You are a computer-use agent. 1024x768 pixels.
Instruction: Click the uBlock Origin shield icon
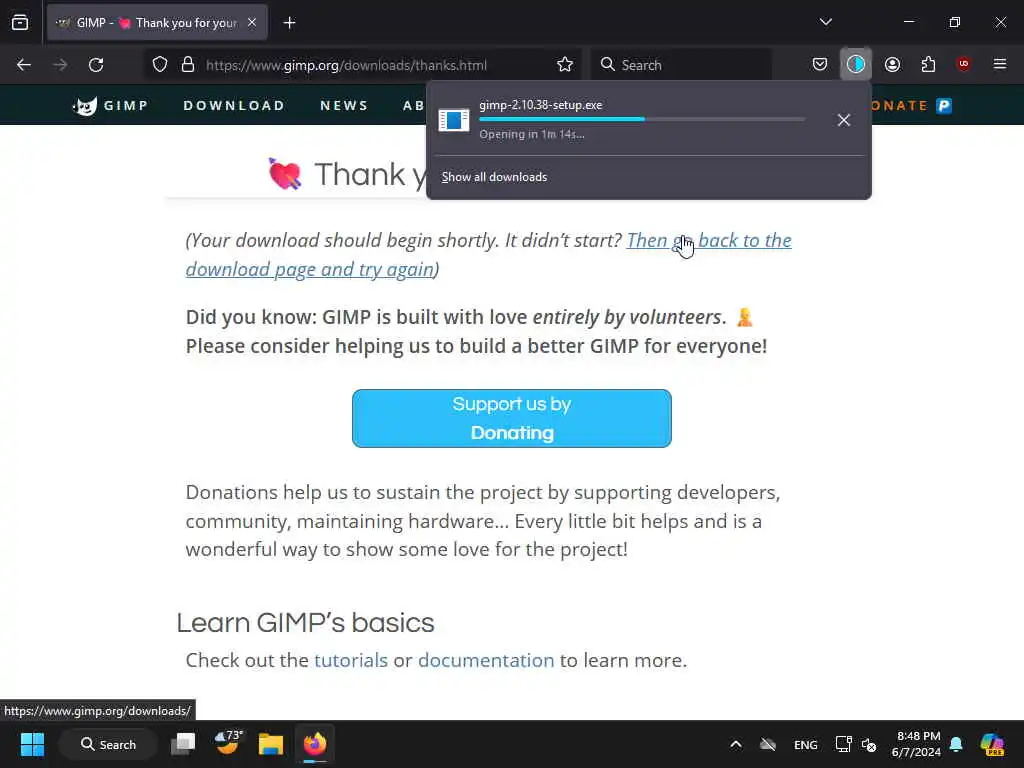point(963,64)
